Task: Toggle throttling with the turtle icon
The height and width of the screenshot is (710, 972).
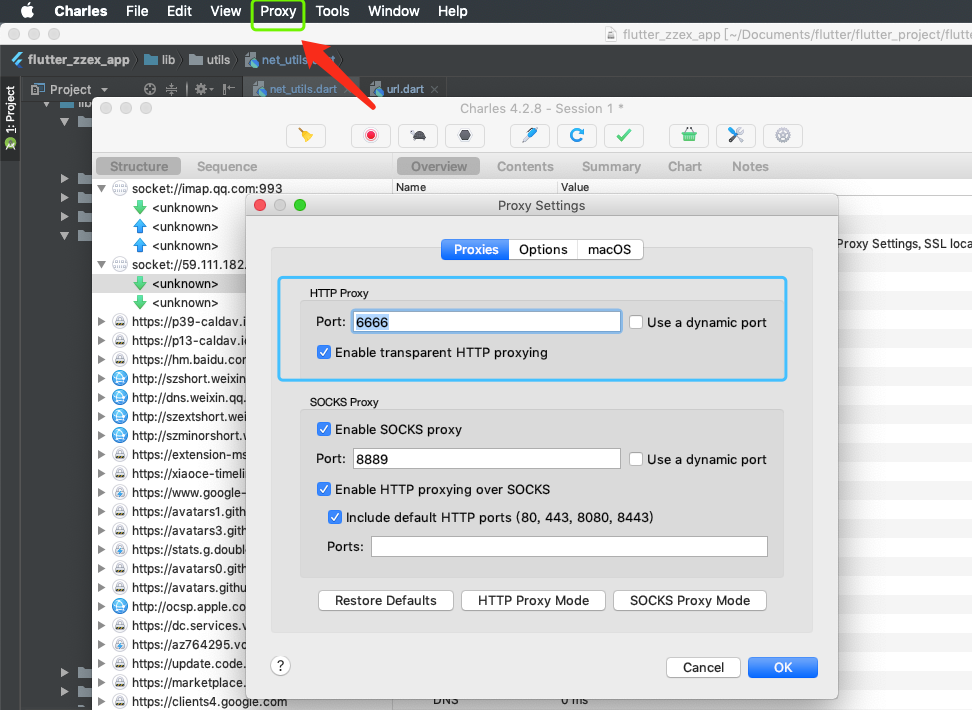Action: coord(418,135)
